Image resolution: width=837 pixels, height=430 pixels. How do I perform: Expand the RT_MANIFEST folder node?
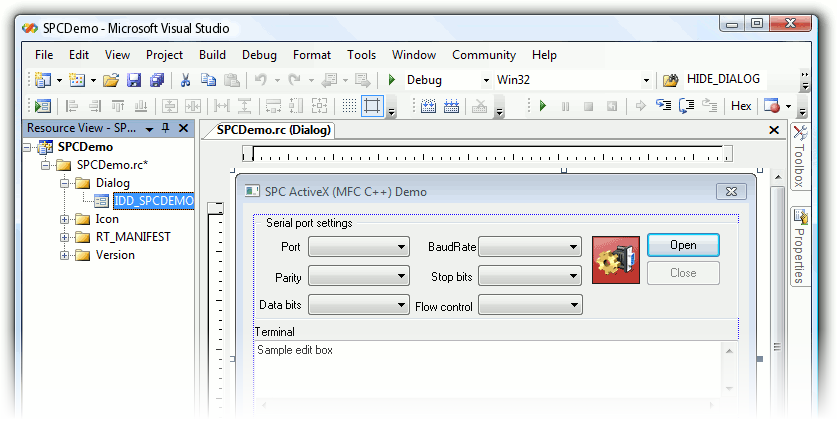click(65, 237)
